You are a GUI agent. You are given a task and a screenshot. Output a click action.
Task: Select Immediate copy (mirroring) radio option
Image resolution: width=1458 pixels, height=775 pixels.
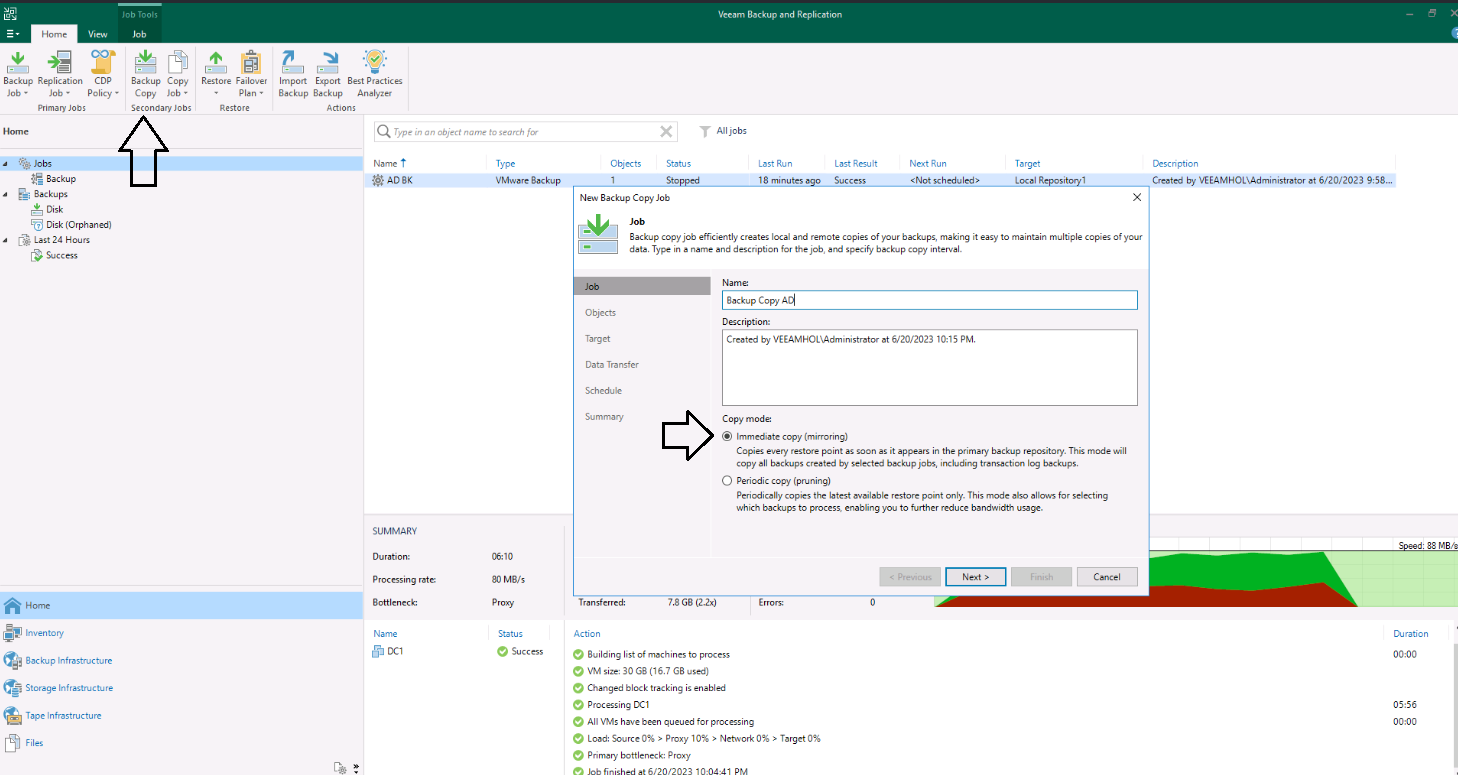point(727,437)
